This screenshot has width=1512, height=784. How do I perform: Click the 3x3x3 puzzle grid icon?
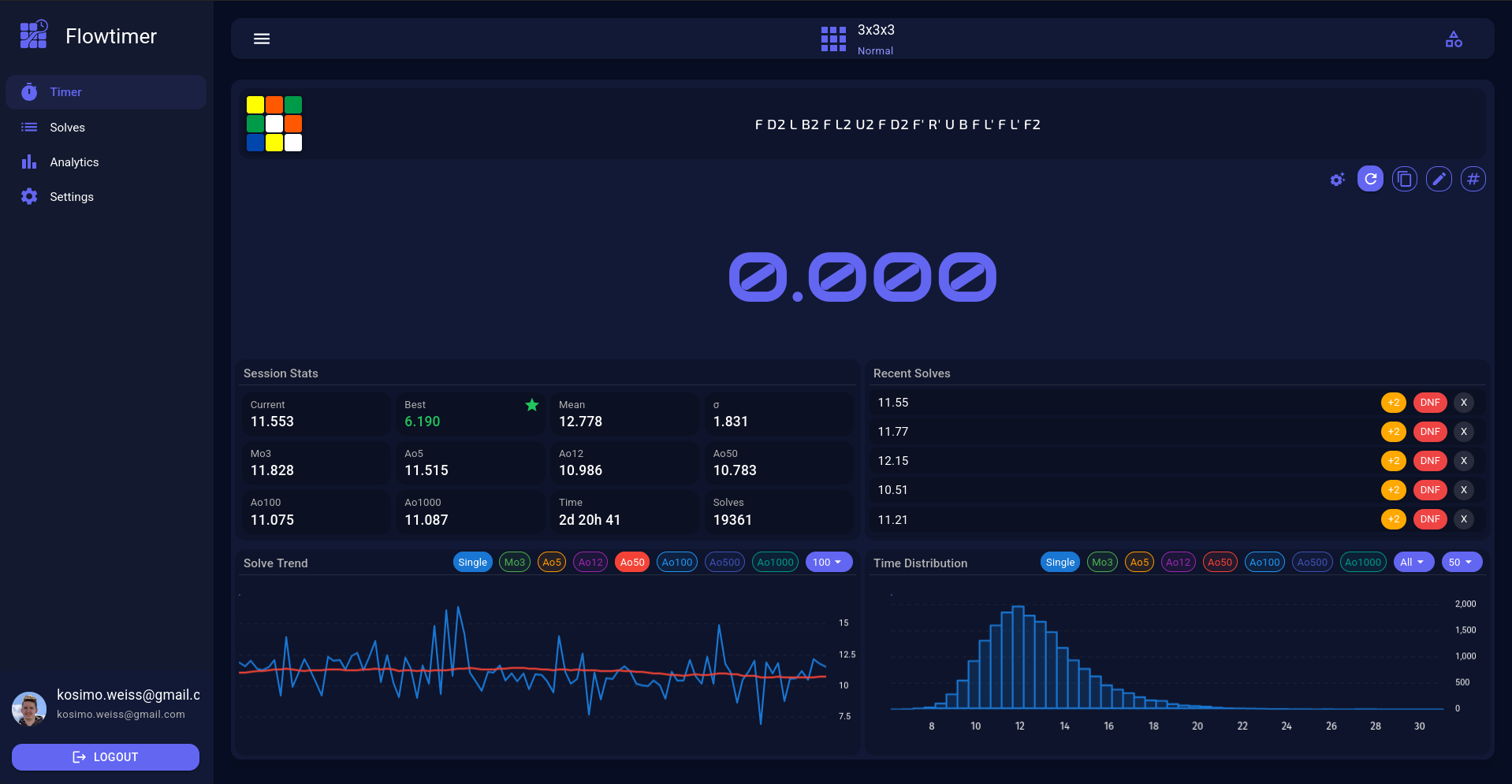pyautogui.click(x=833, y=39)
